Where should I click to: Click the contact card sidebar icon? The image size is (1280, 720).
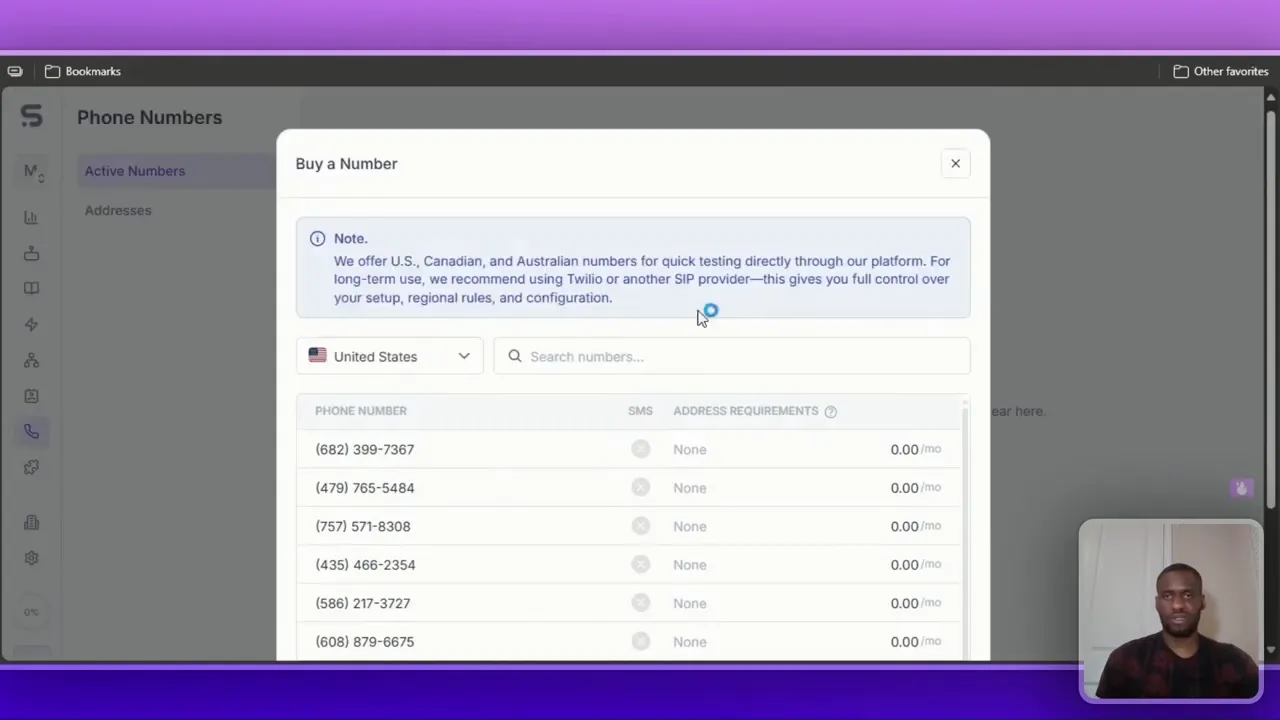click(x=31, y=396)
